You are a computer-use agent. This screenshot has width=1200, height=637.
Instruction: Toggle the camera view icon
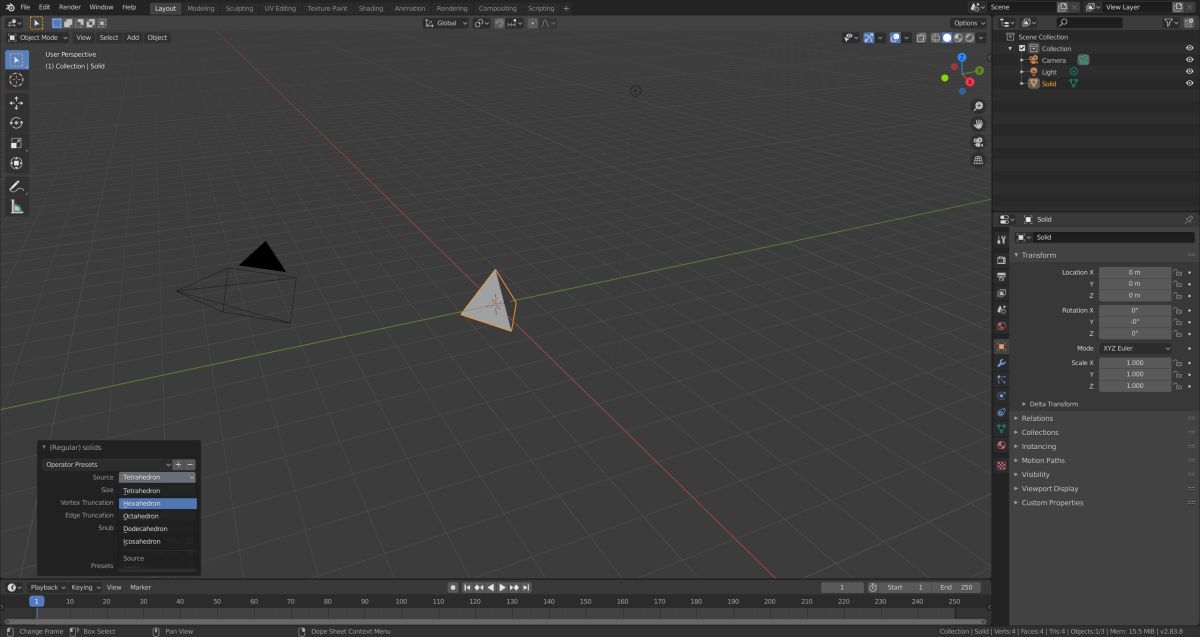[x=978, y=142]
